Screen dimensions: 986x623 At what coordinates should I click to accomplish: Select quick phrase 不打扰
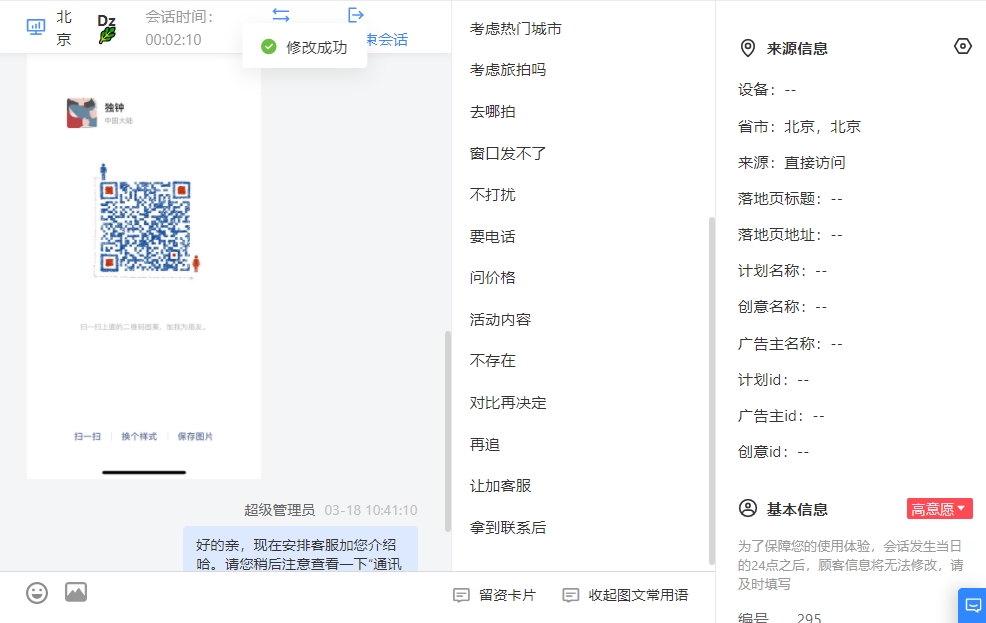point(492,195)
